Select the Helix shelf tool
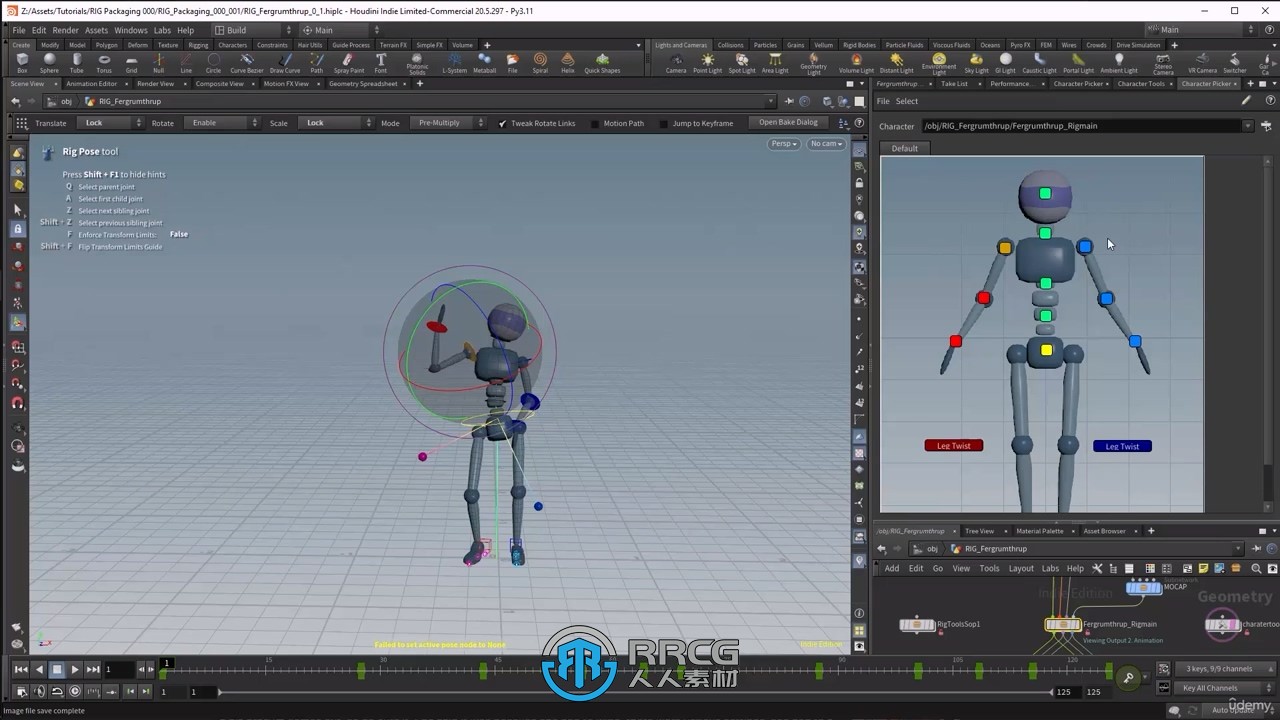Viewport: 1280px width, 720px height. point(568,63)
